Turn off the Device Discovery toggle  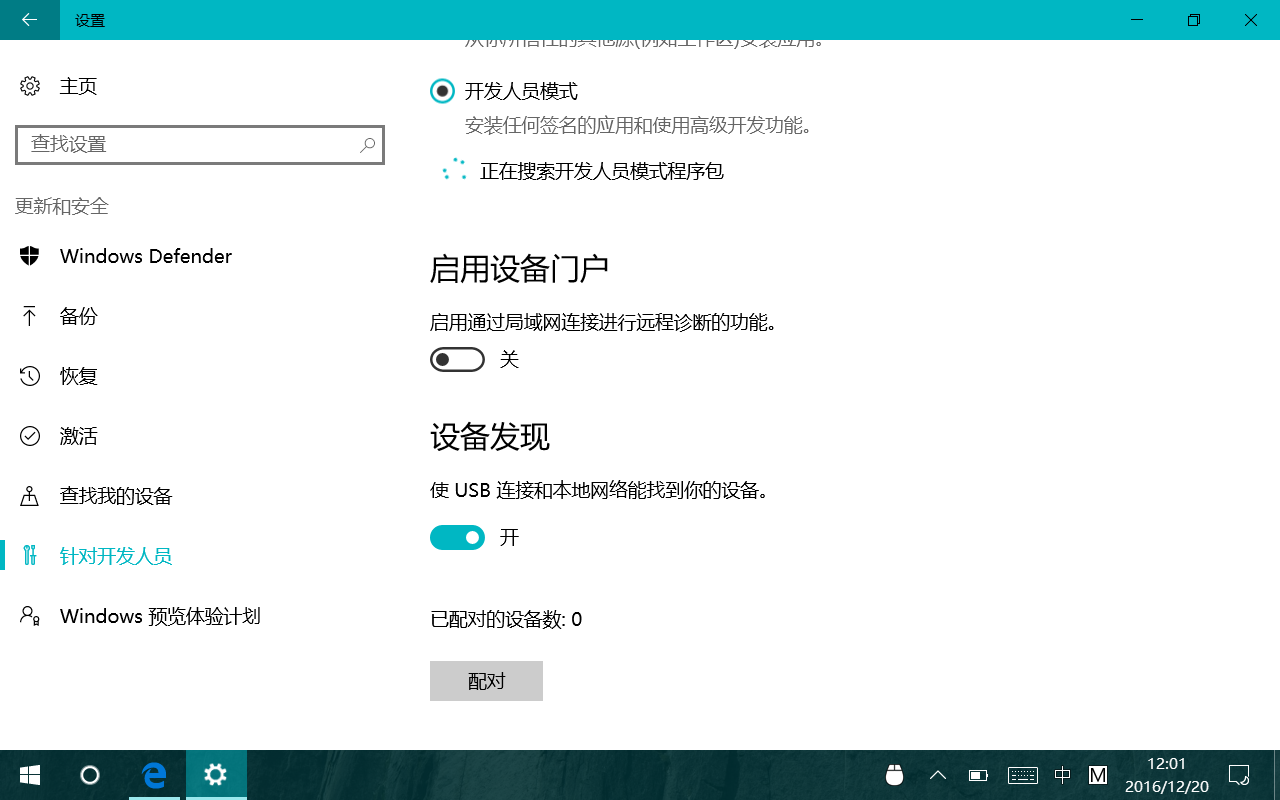pyautogui.click(x=457, y=538)
